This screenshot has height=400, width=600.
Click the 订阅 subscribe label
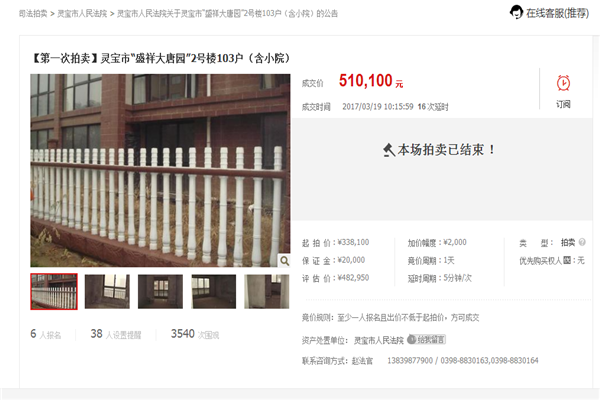[x=563, y=104]
